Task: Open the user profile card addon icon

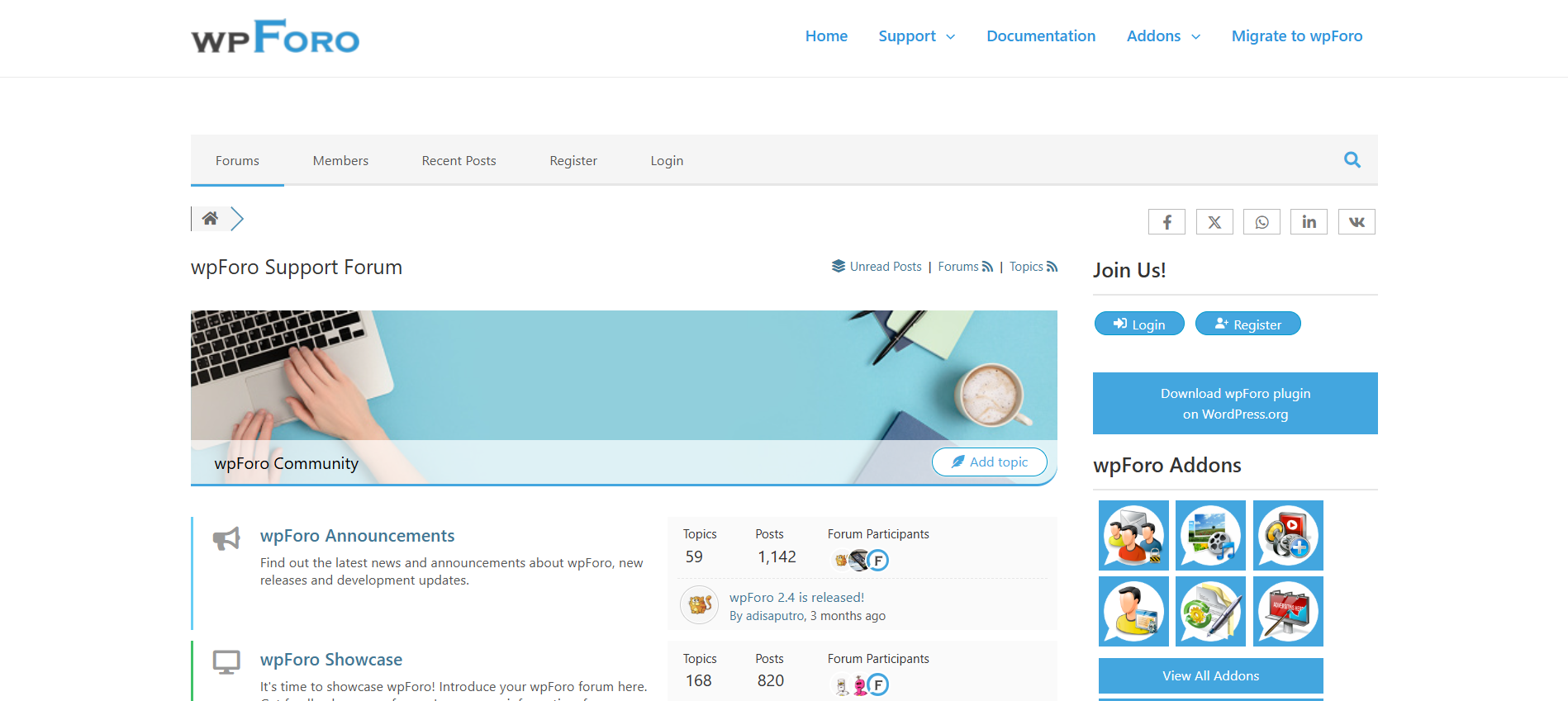Action: click(x=1133, y=611)
